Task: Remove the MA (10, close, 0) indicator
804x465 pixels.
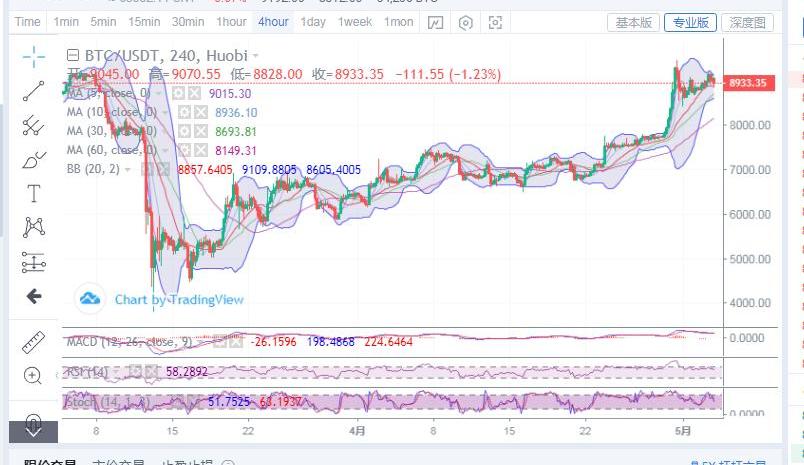Action: coord(200,112)
